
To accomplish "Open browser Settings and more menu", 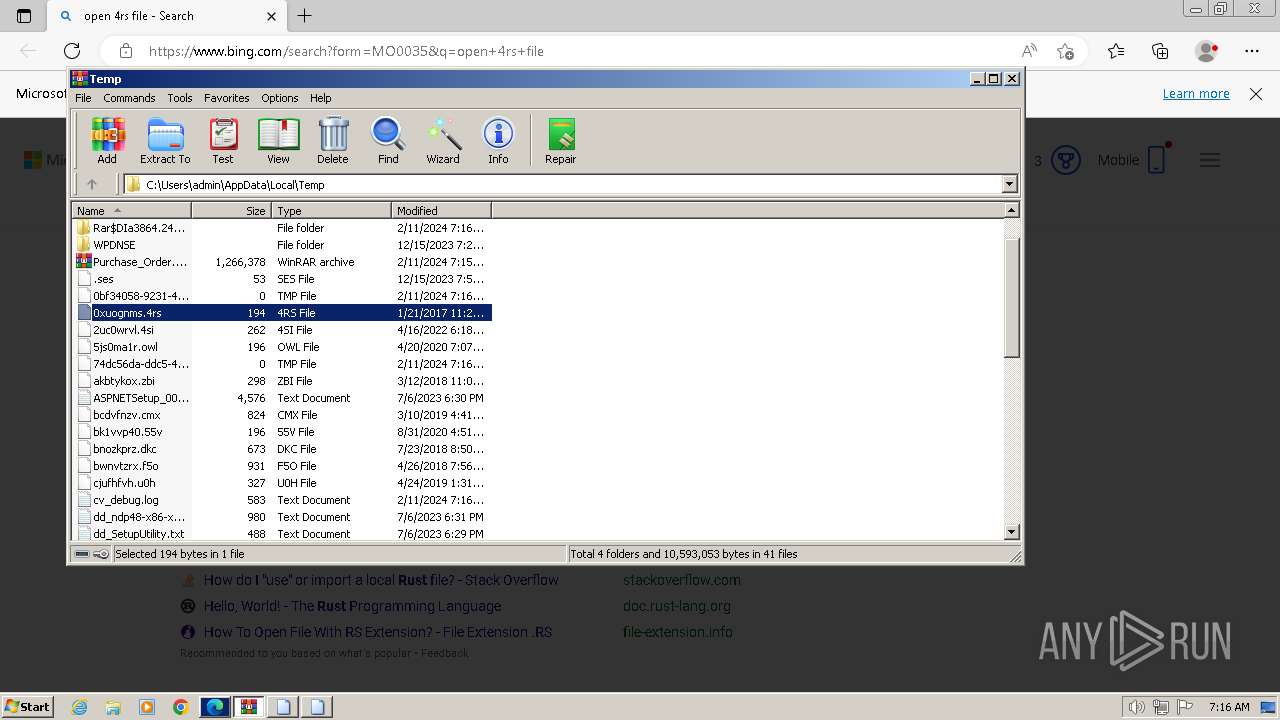I will (x=1252, y=51).
